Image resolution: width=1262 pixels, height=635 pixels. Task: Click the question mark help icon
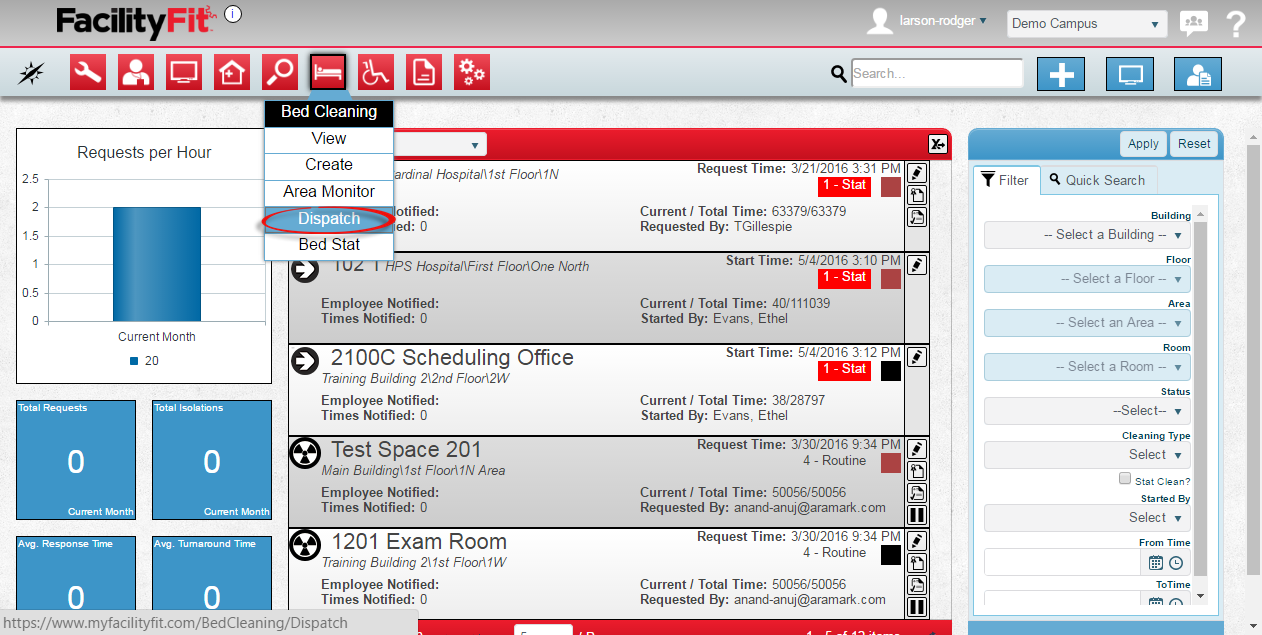(x=1236, y=23)
